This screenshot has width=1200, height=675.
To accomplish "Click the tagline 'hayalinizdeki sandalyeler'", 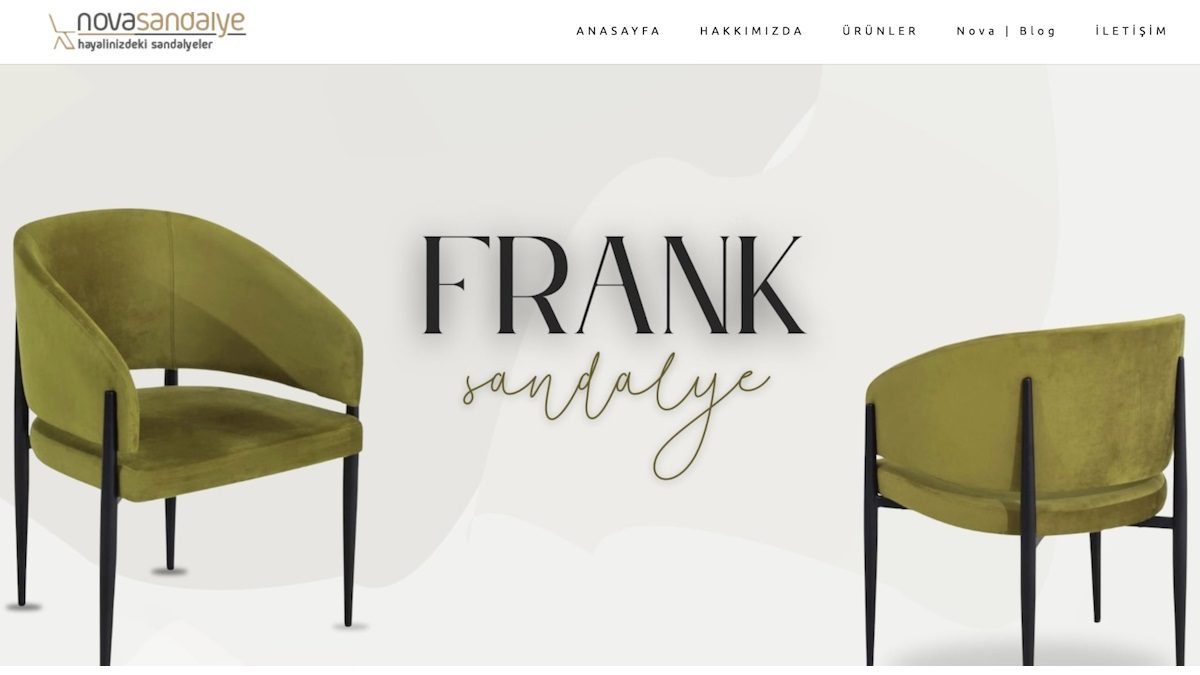I will [x=146, y=44].
